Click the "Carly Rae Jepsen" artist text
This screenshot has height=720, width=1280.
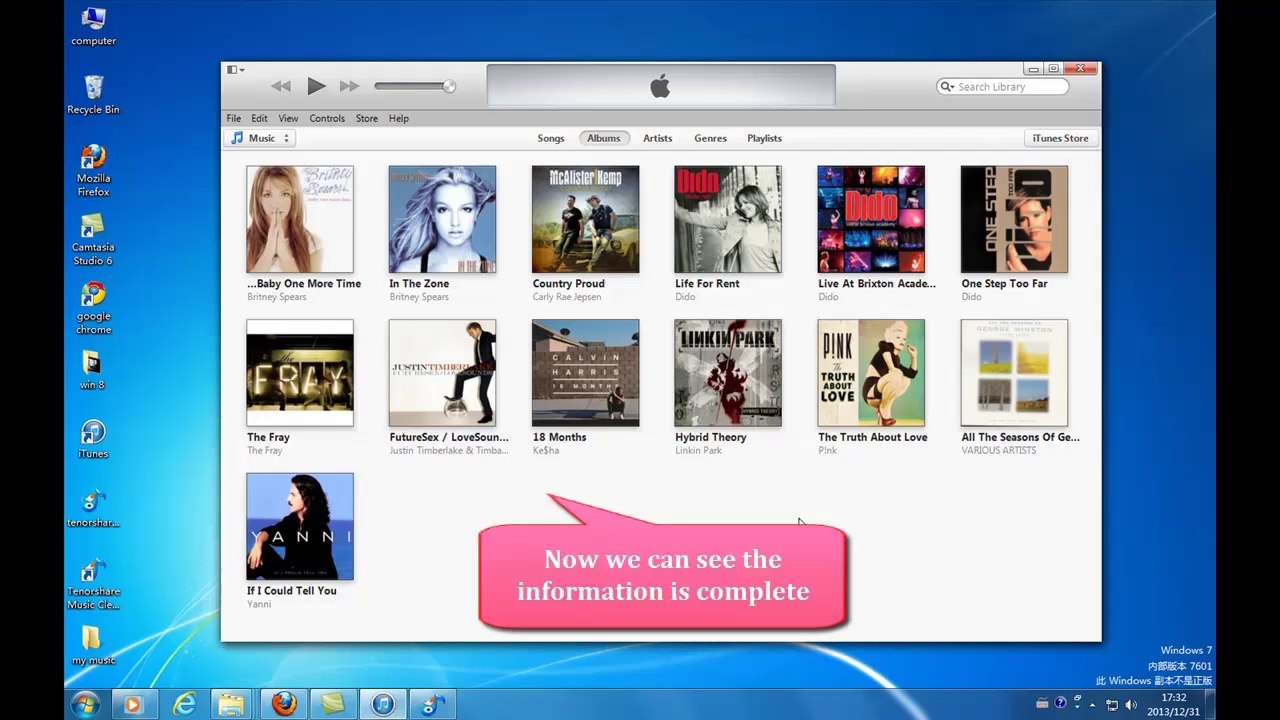click(567, 297)
